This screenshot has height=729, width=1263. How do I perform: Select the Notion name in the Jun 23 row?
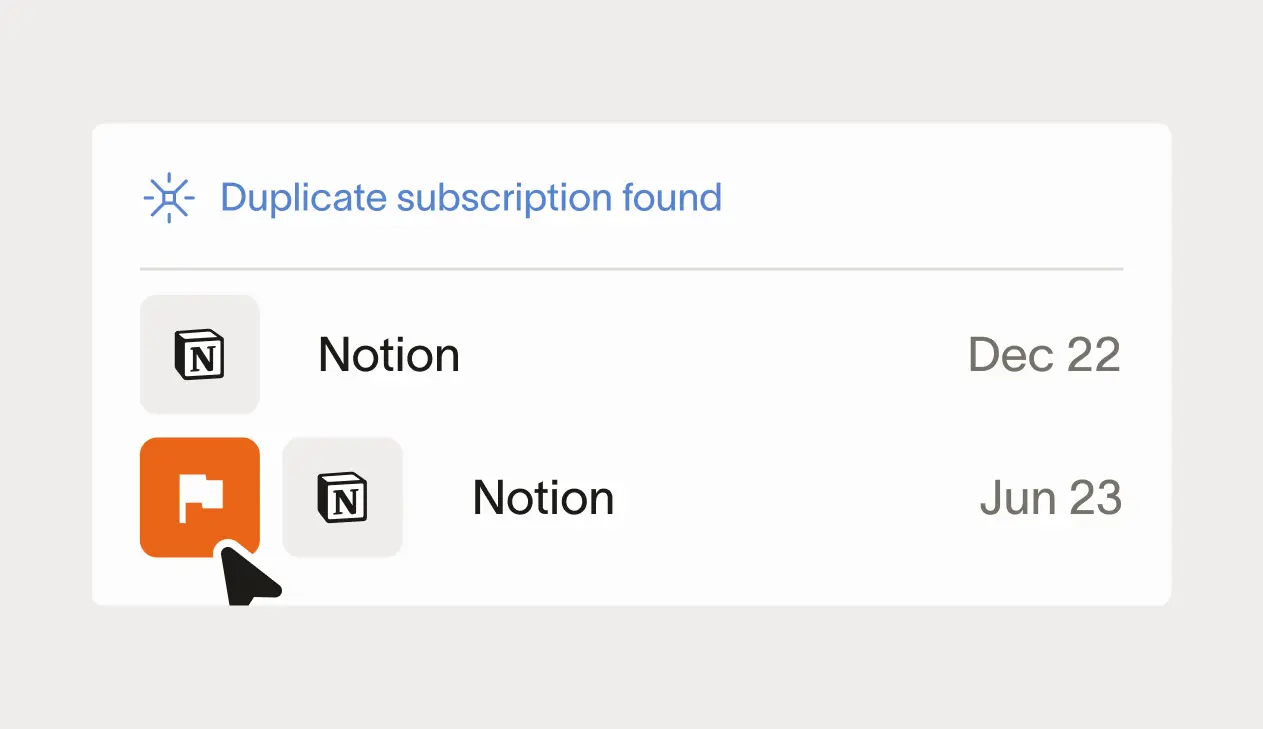click(543, 498)
